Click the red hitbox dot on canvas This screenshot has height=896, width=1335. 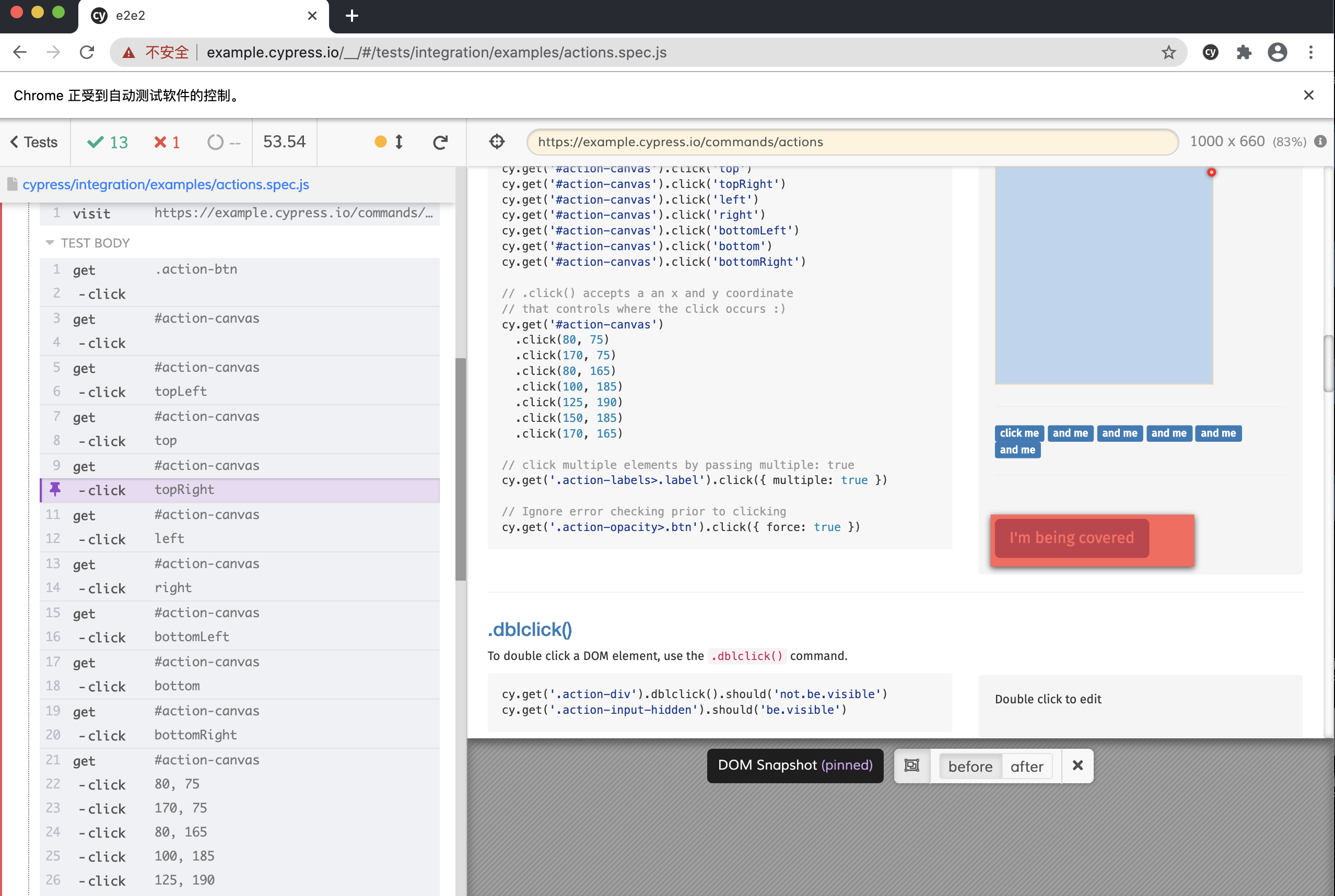click(x=1211, y=172)
